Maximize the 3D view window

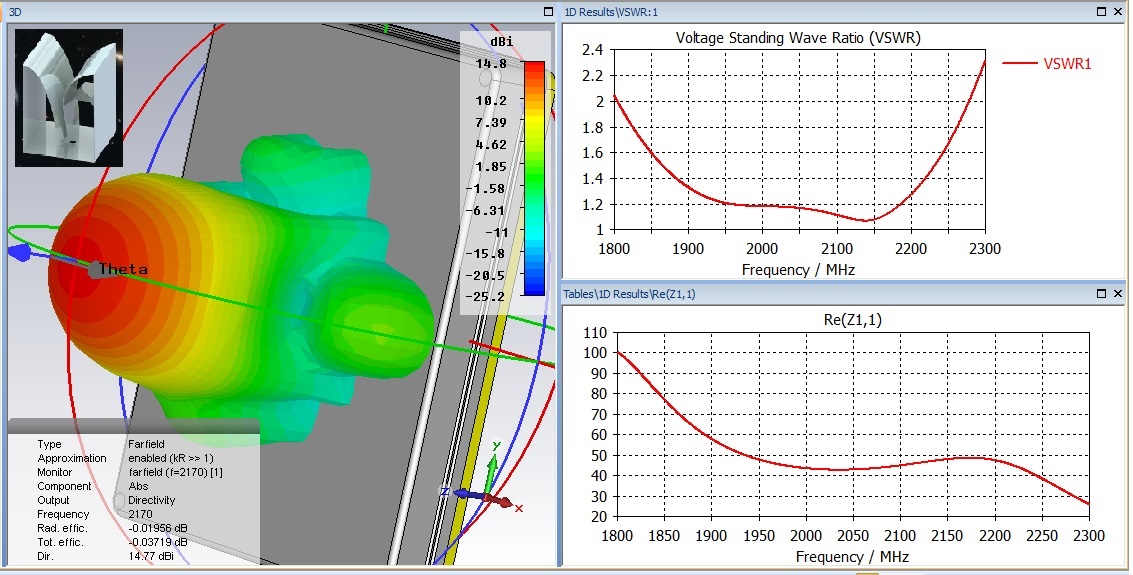click(x=548, y=12)
